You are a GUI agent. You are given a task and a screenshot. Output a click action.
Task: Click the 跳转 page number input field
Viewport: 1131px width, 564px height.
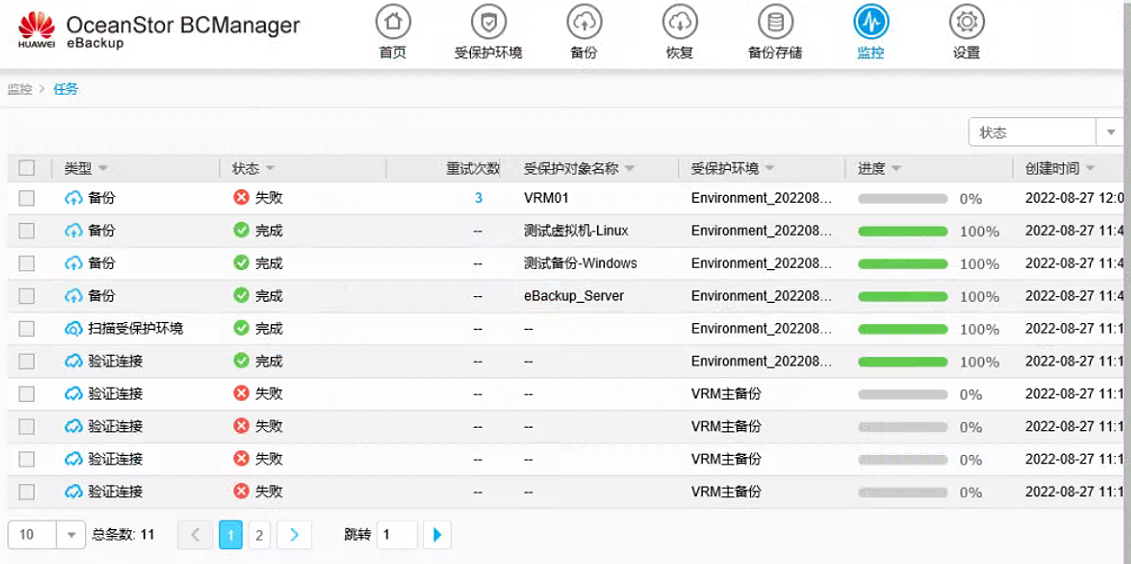[x=396, y=535]
